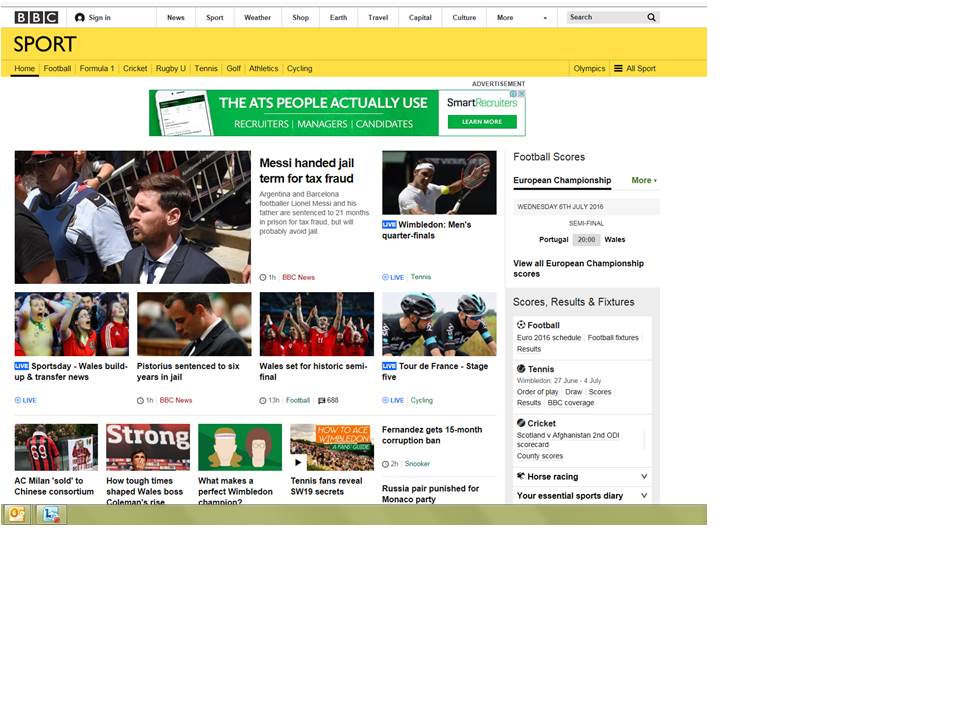Click the Horse racing icon in Scores section

tap(521, 477)
